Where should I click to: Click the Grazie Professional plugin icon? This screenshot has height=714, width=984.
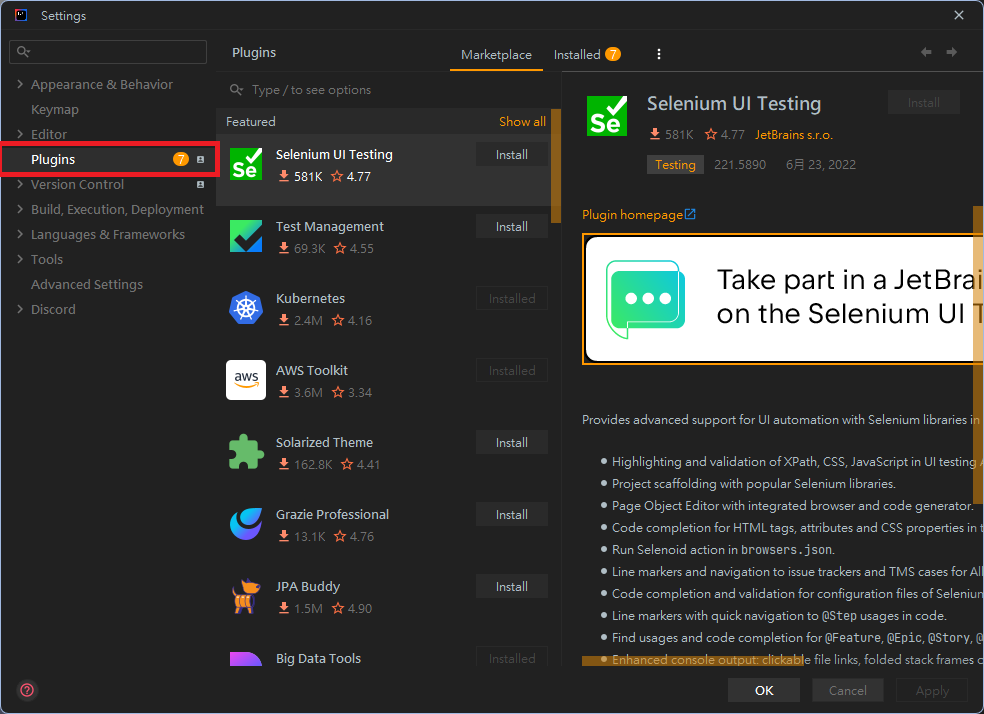click(246, 524)
